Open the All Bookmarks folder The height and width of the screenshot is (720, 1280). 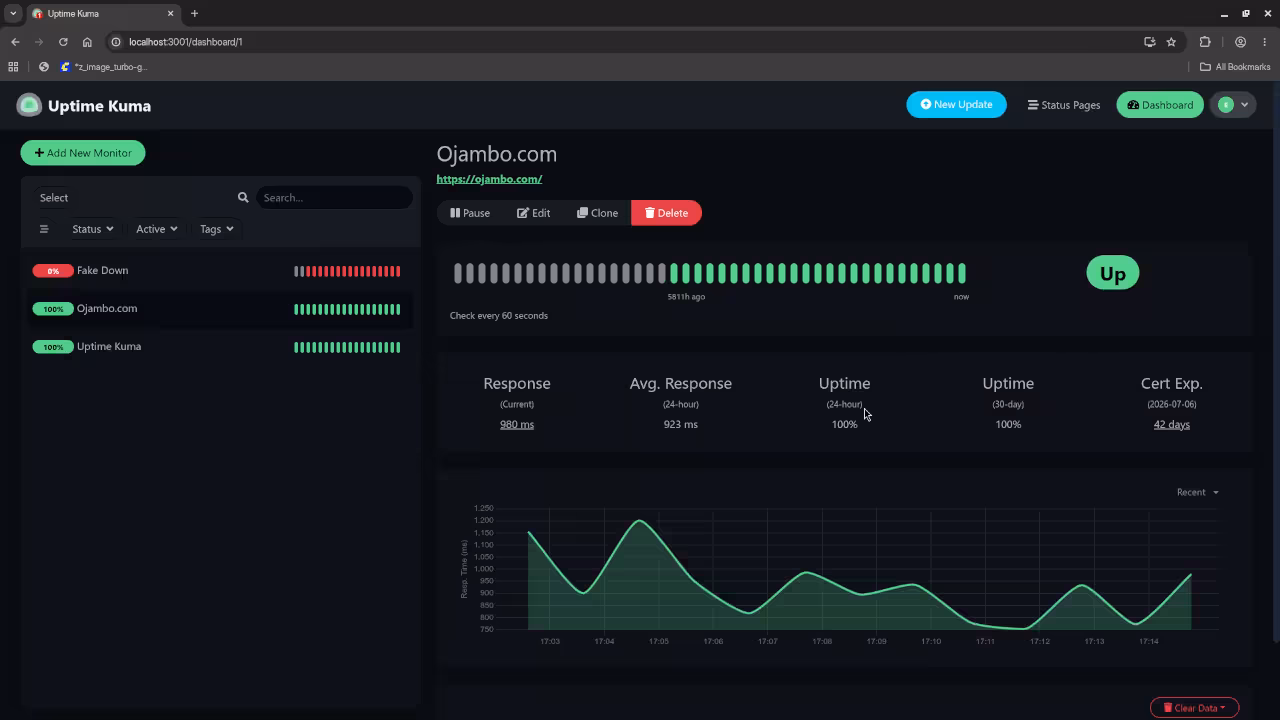click(x=1235, y=67)
